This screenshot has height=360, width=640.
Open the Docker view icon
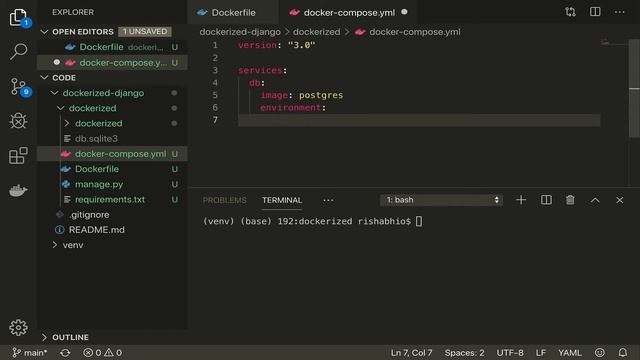coord(18,190)
